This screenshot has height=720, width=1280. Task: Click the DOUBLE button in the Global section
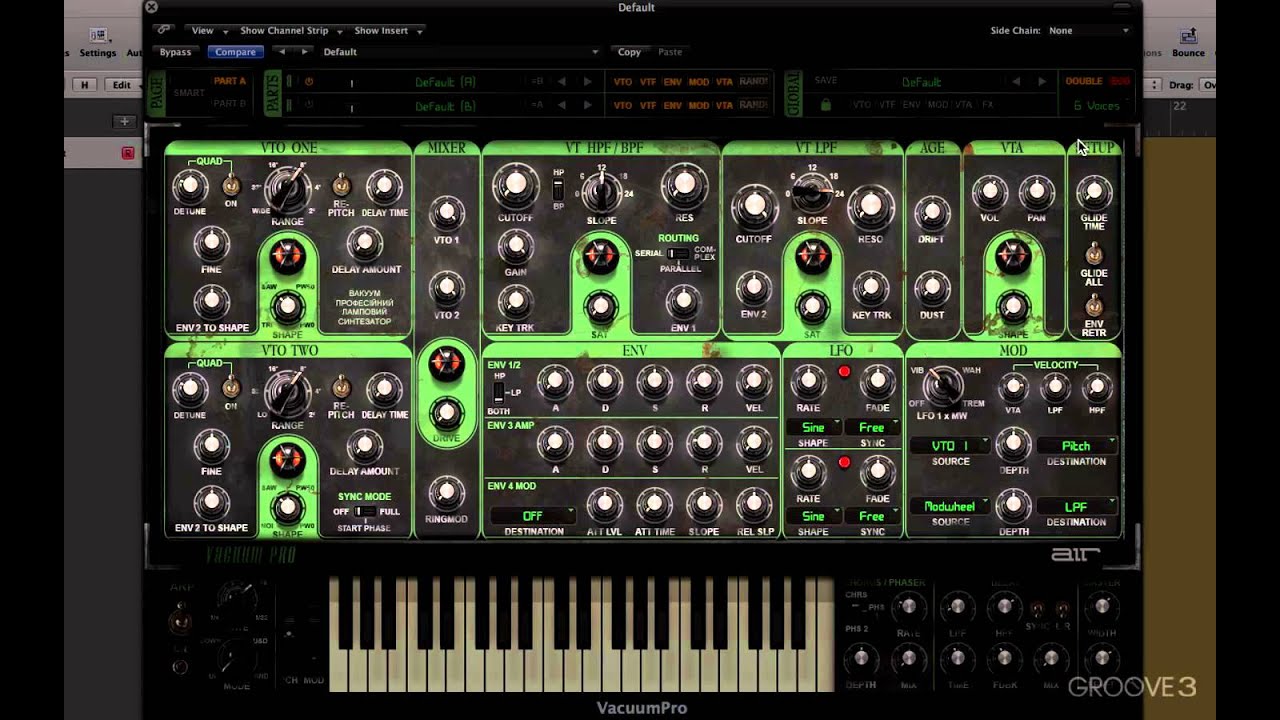click(x=1084, y=82)
